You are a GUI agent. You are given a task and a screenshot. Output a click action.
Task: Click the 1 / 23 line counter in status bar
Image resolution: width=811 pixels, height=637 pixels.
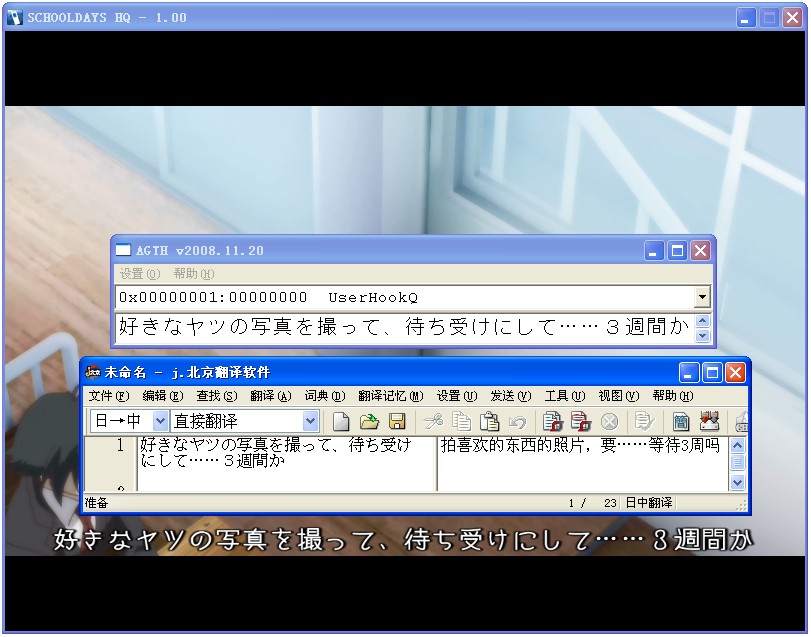point(593,503)
